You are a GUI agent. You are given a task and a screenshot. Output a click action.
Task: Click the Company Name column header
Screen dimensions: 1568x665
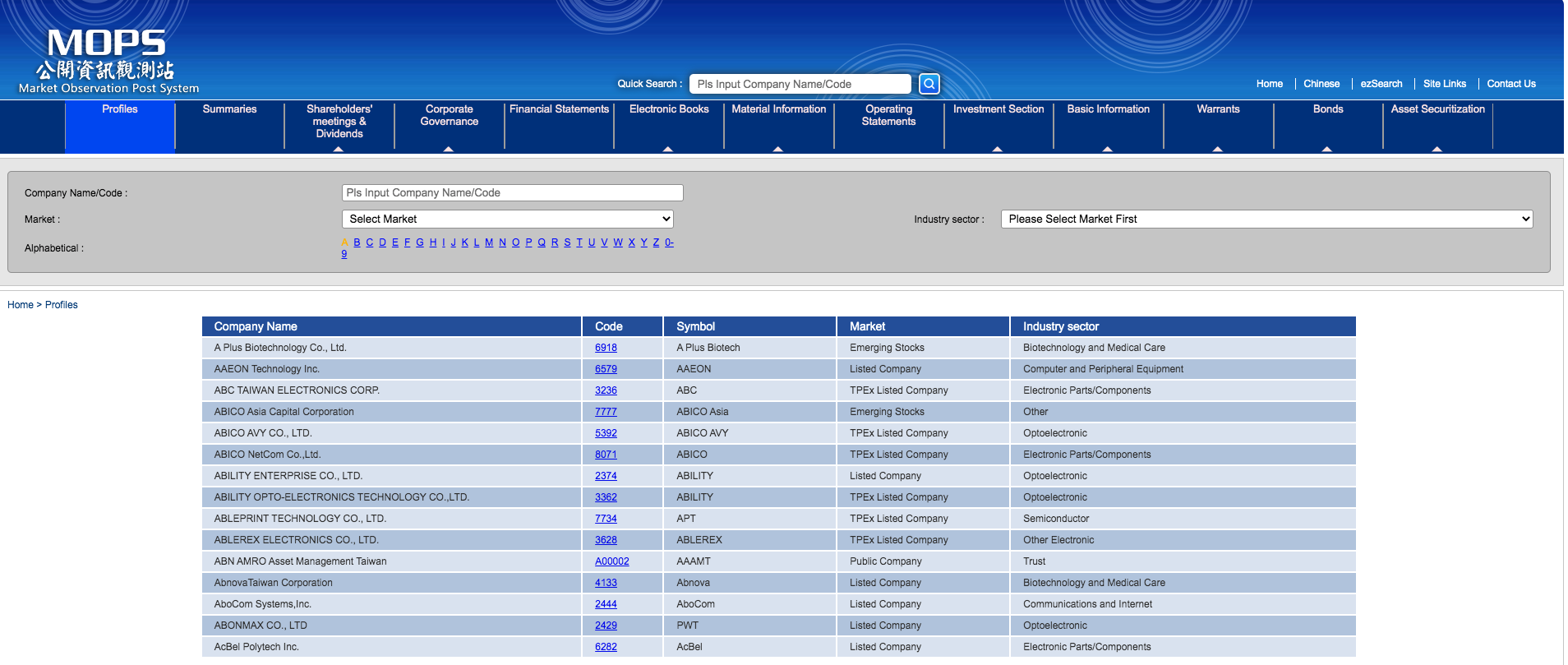[x=392, y=326]
